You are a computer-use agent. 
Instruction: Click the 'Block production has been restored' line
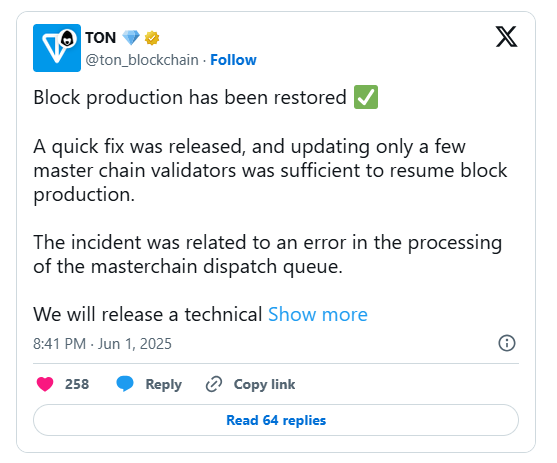pos(190,97)
